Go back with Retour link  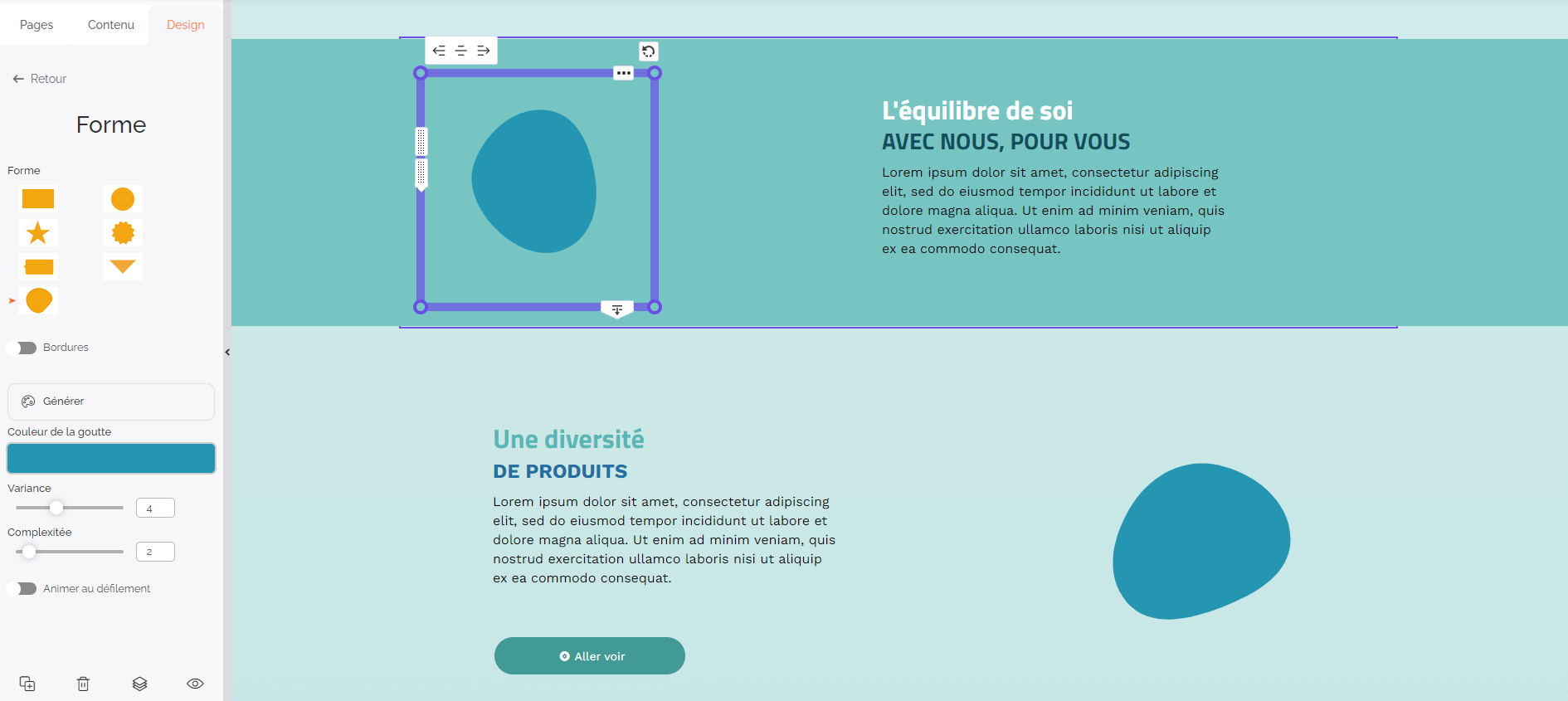tap(40, 79)
